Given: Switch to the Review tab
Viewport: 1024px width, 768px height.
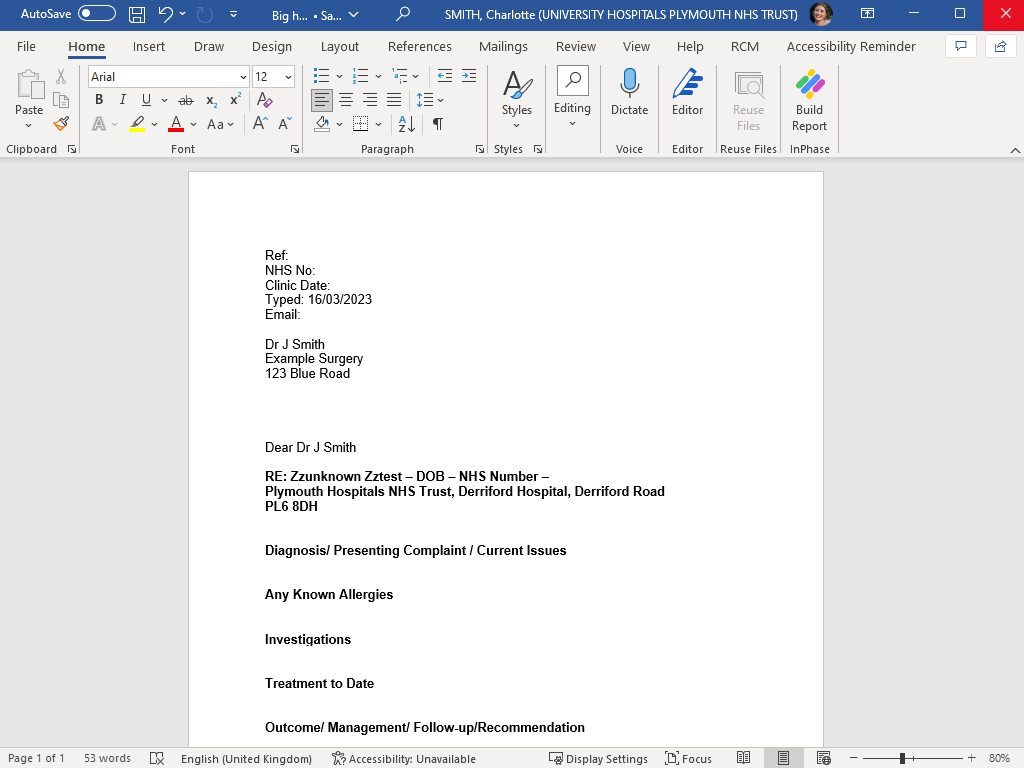Looking at the screenshot, I should point(575,46).
